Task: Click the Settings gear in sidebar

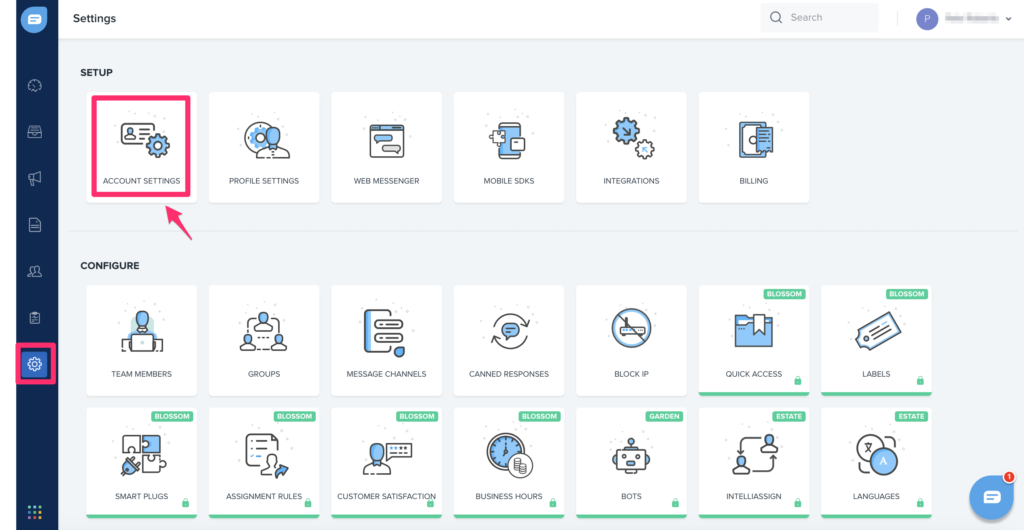Action: coord(35,364)
